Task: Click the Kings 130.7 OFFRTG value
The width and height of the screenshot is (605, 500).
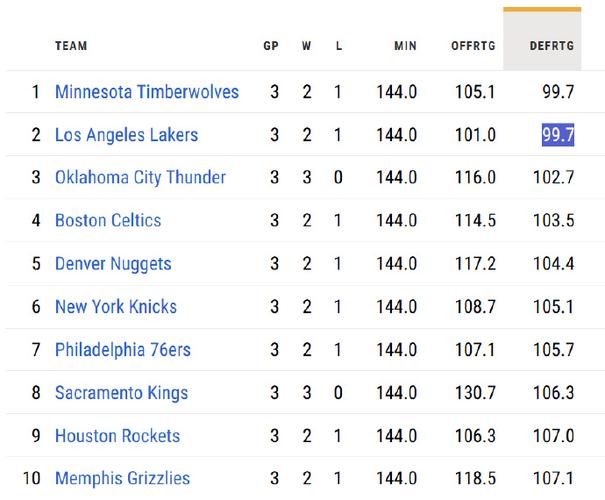Action: (x=475, y=393)
